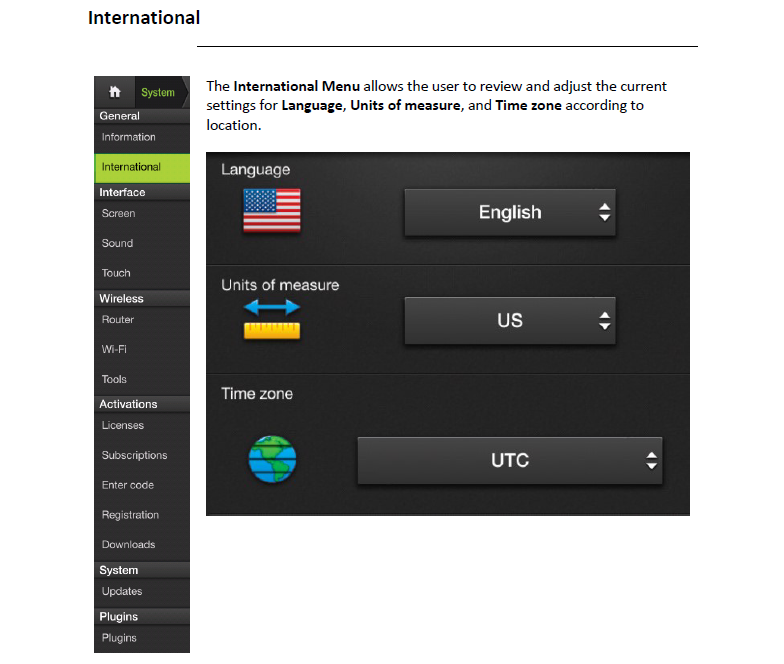The image size is (784, 664).
Task: Click the globe time zone icon
Action: 272,459
